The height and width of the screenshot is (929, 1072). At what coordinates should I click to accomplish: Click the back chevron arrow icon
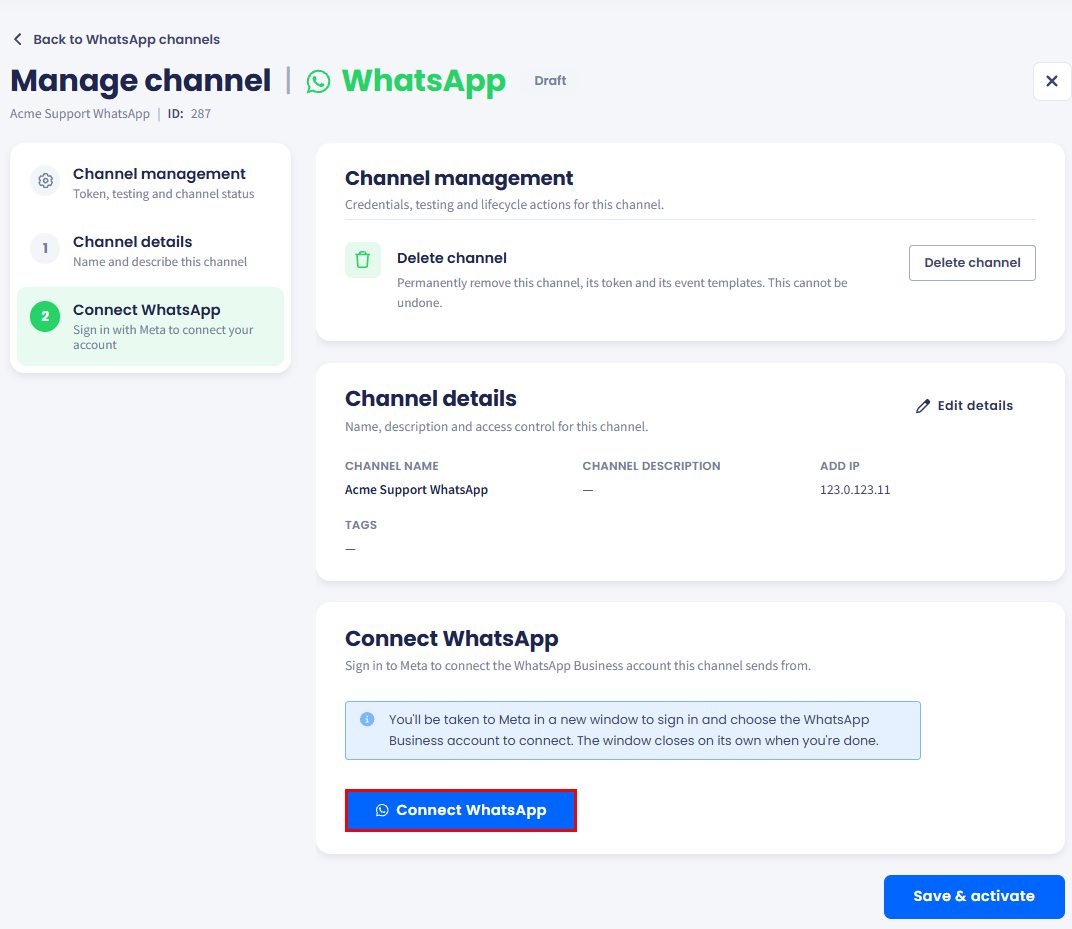(18, 39)
